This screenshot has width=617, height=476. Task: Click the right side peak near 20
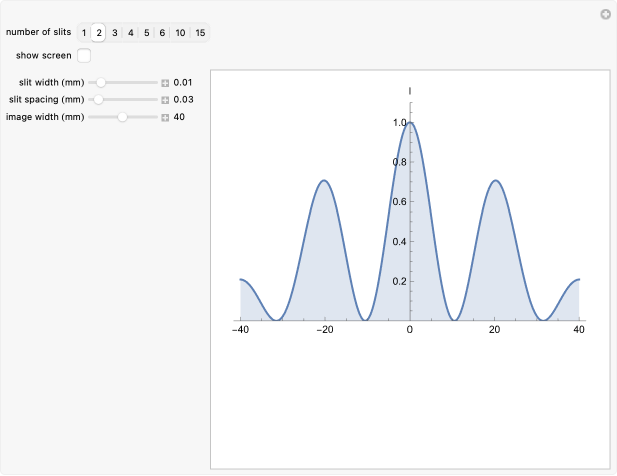pyautogui.click(x=496, y=181)
